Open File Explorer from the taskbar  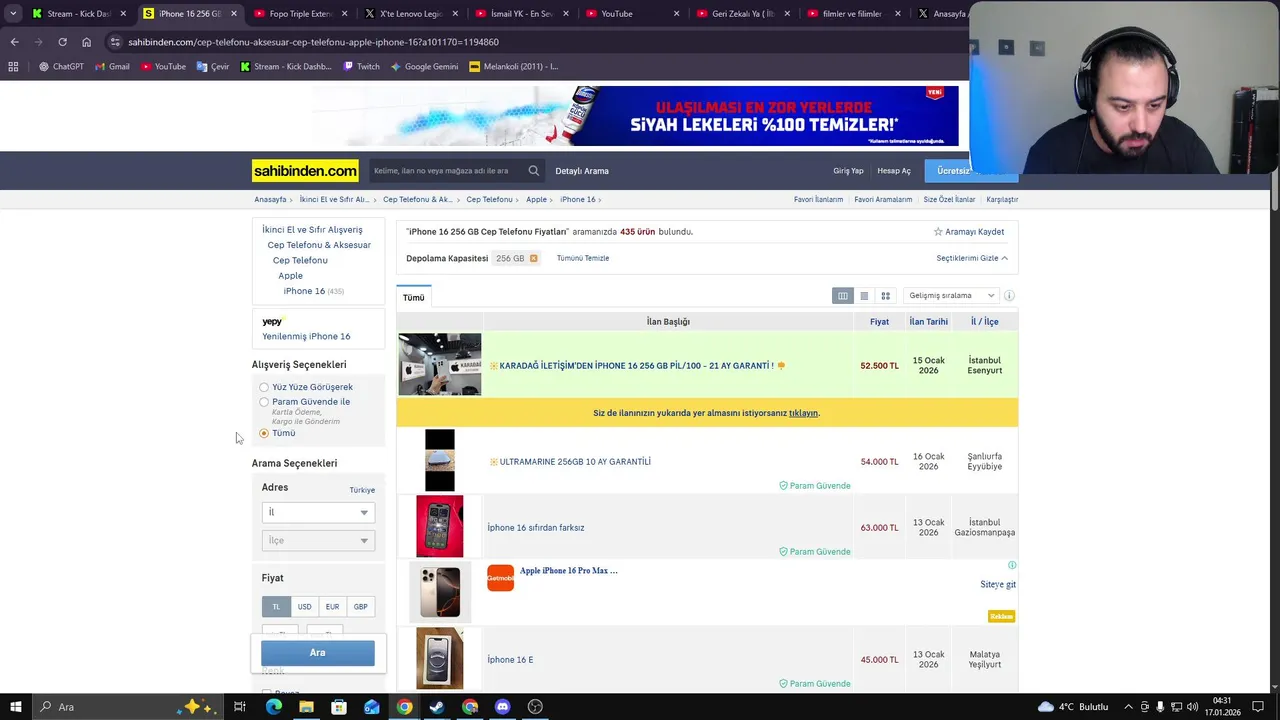[x=306, y=707]
